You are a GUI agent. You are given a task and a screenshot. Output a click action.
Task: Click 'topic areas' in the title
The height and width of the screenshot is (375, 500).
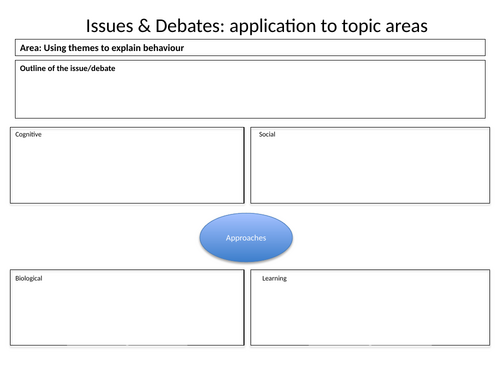pos(385,27)
